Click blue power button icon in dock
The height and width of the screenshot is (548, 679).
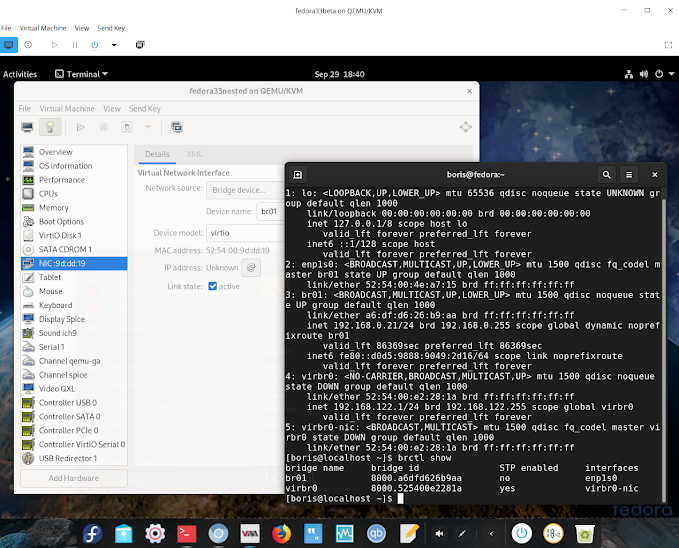point(522,533)
